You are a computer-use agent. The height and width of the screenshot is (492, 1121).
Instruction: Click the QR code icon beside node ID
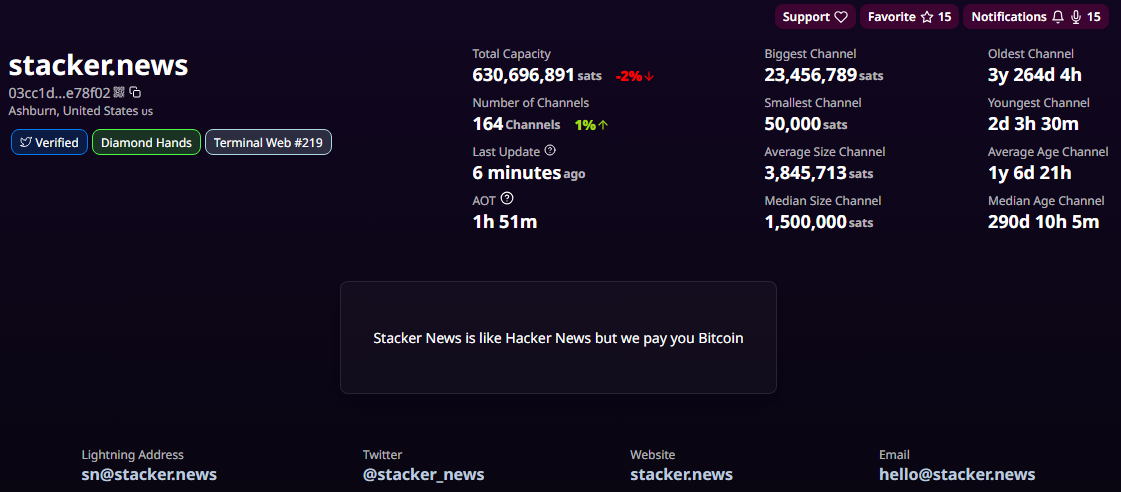pyautogui.click(x=119, y=92)
